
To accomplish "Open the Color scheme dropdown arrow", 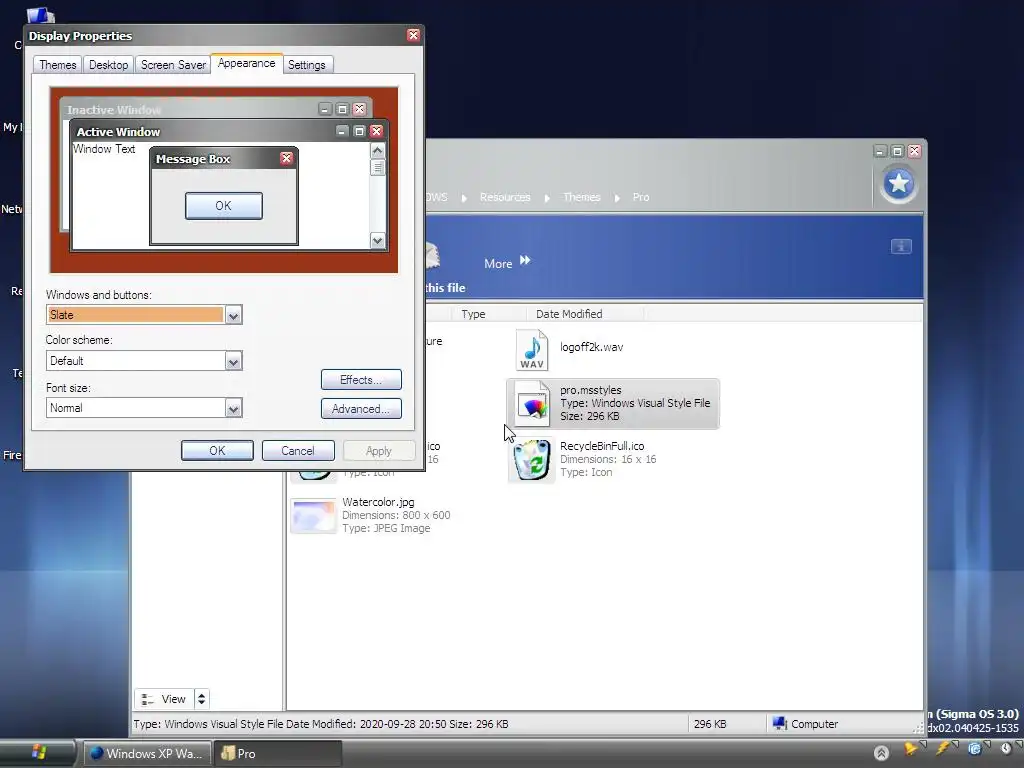I will click(233, 361).
